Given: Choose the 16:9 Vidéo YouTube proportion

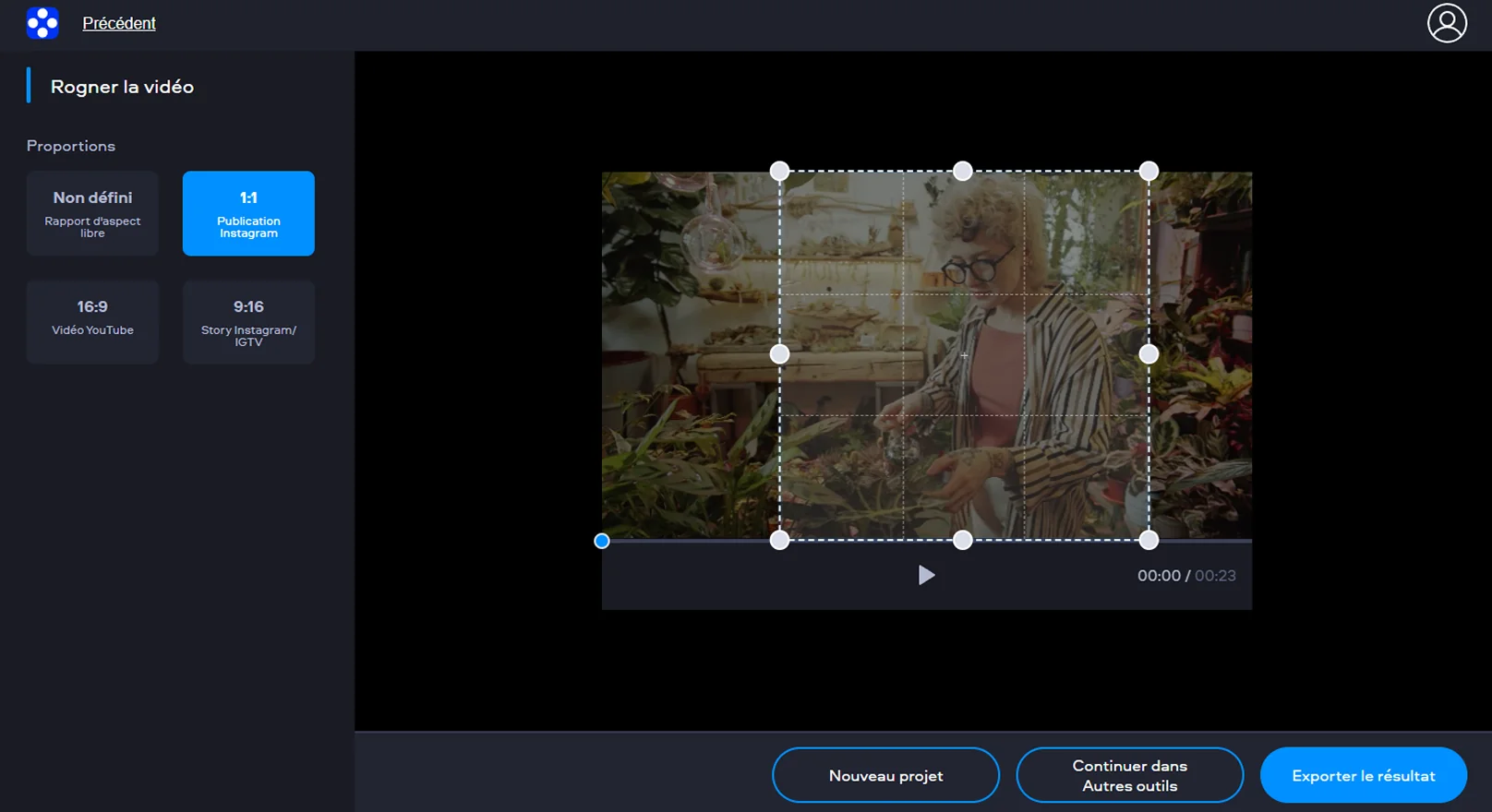Looking at the screenshot, I should click(92, 322).
